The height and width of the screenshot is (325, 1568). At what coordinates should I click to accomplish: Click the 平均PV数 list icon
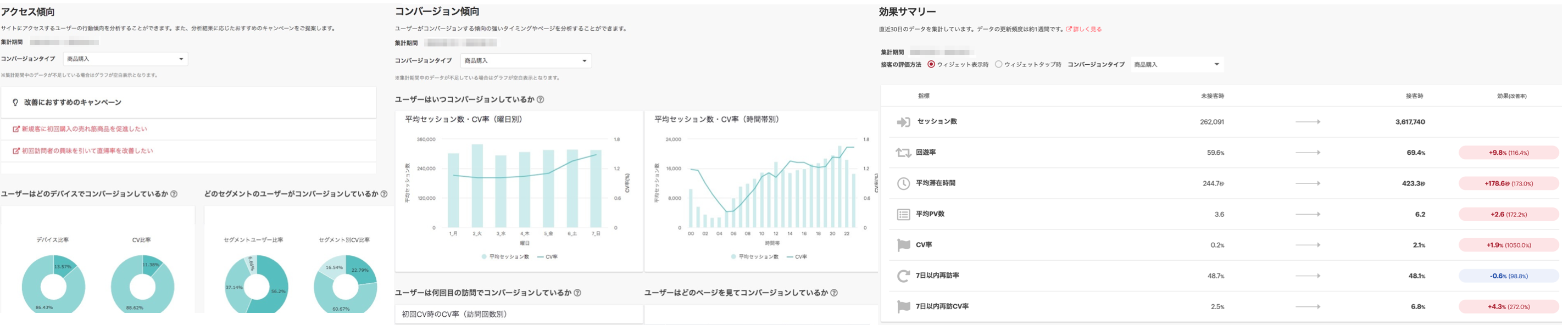click(x=903, y=214)
